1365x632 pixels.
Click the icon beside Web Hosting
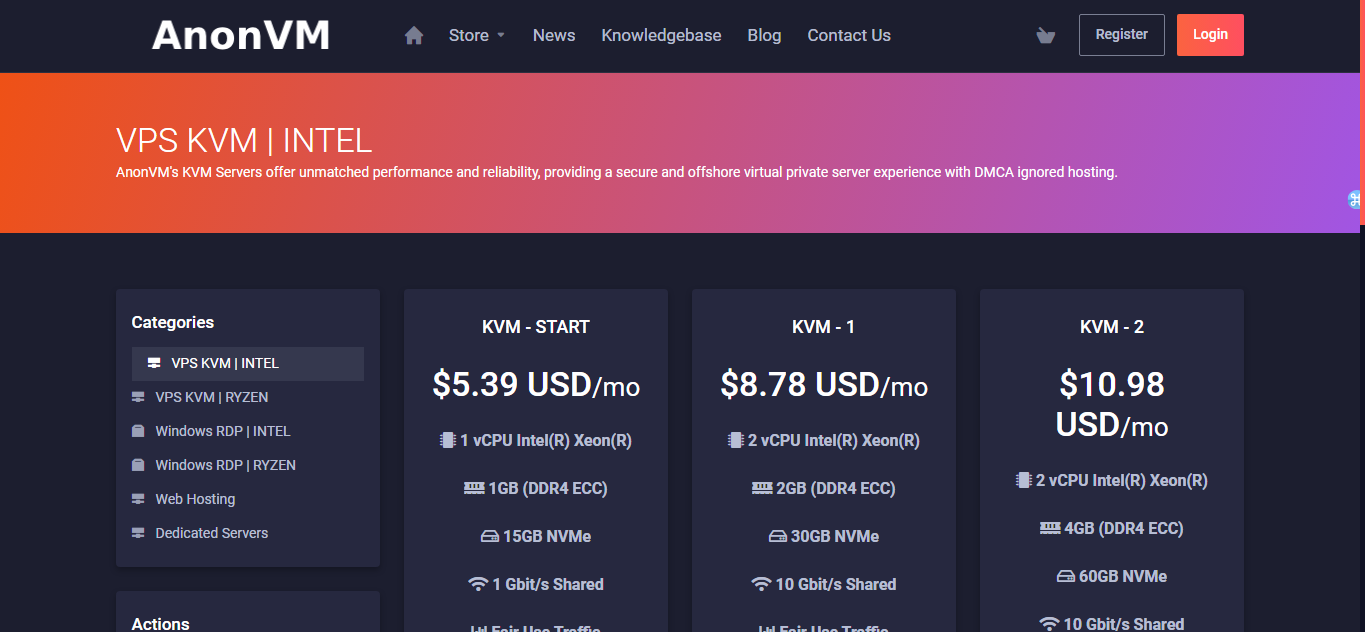138,499
